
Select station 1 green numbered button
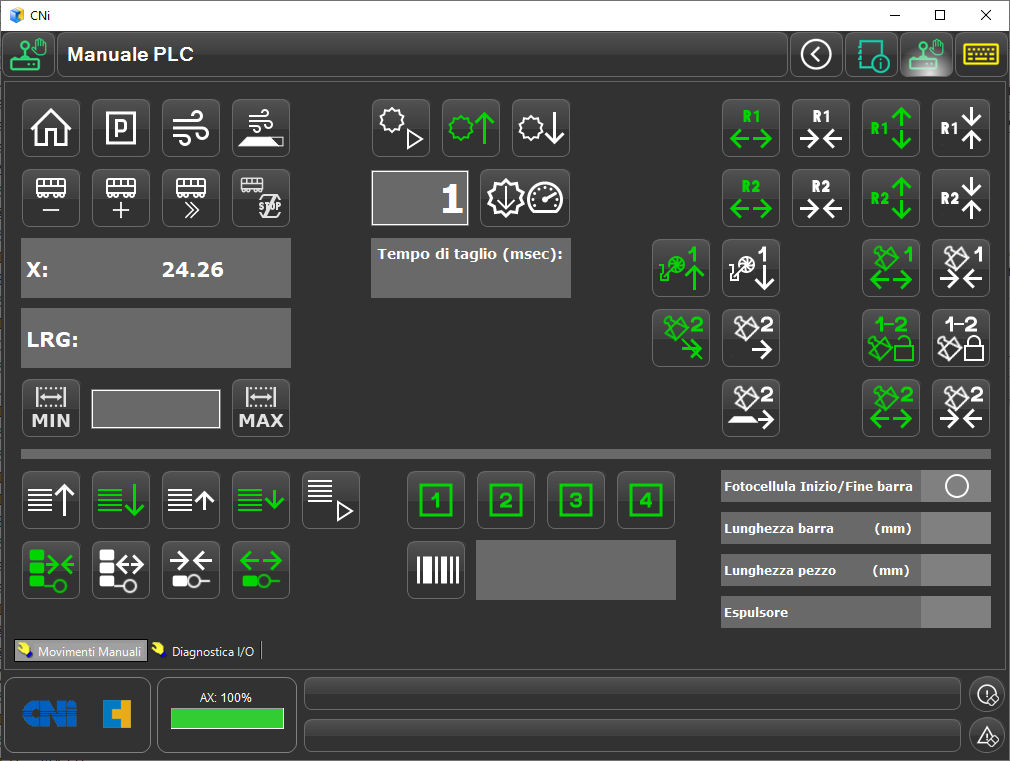click(436, 500)
